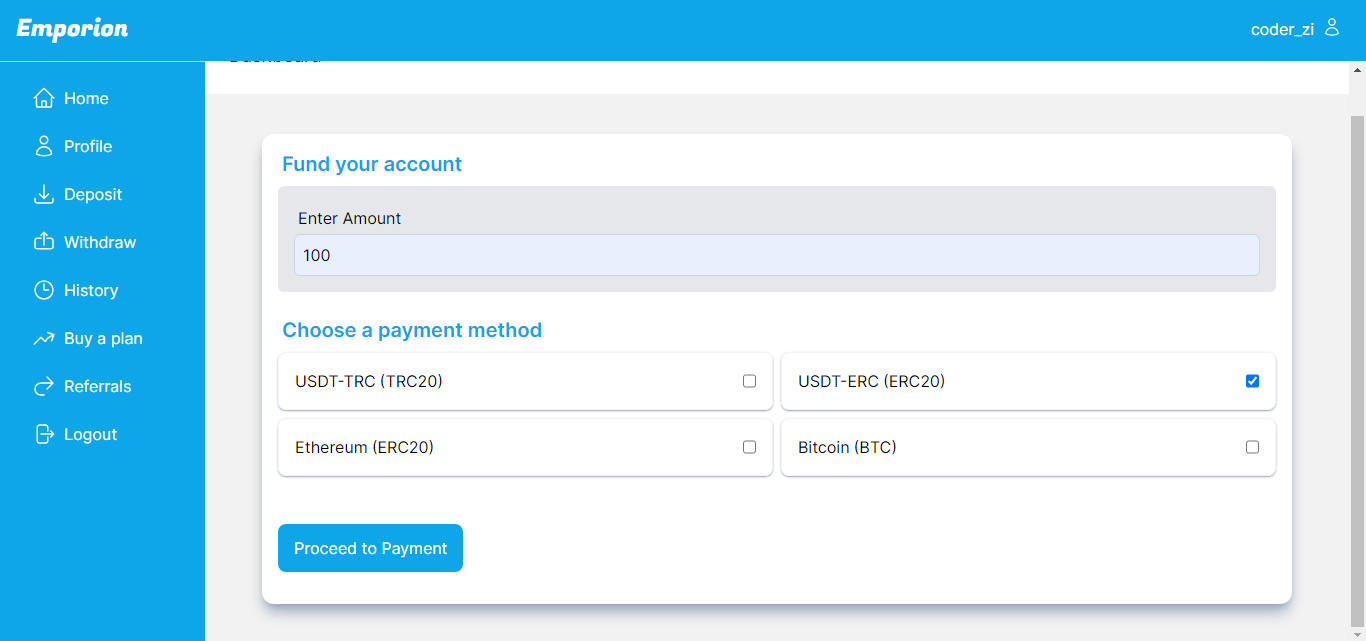Click the Home house icon
Screen dimensions: 1366x641
44,98
